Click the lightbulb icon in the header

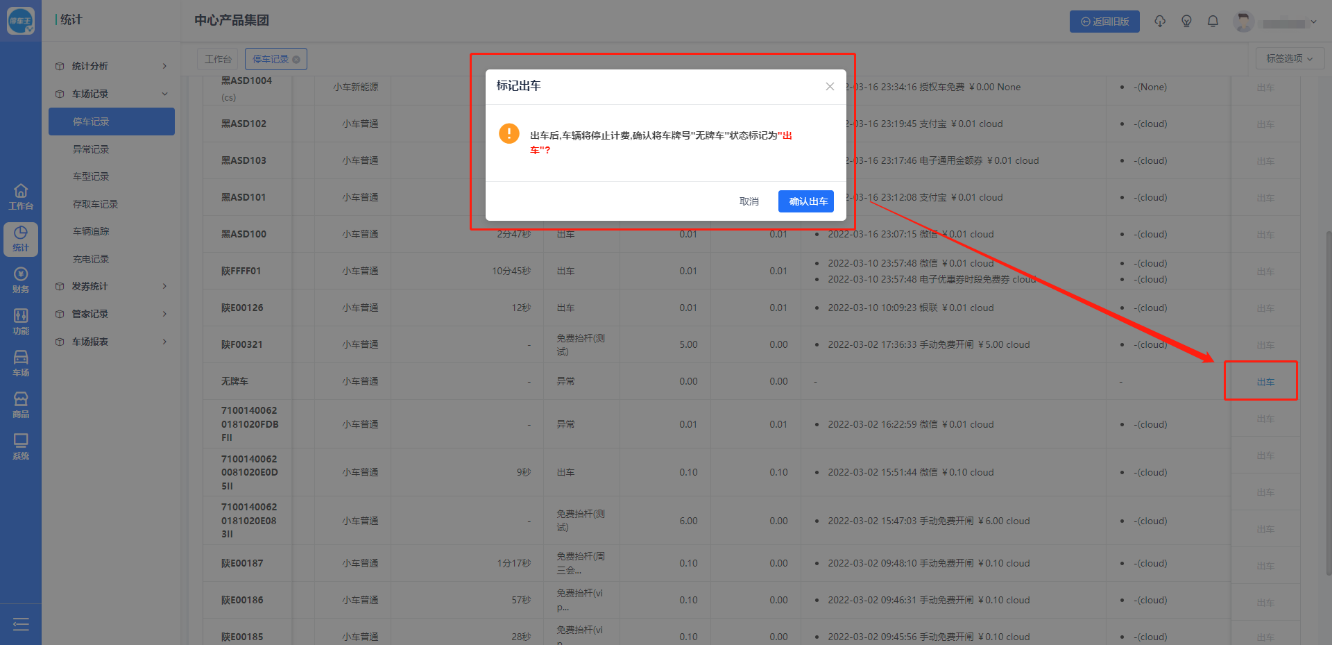point(1186,21)
